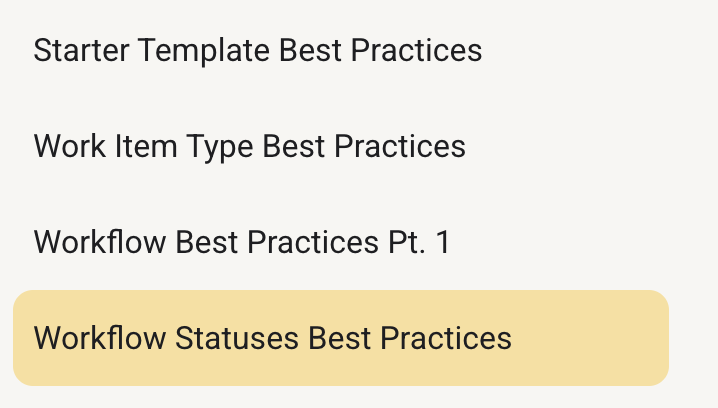Click the Work Item Type Best Practices entry
Screen dimensions: 718x408
(x=250, y=146)
